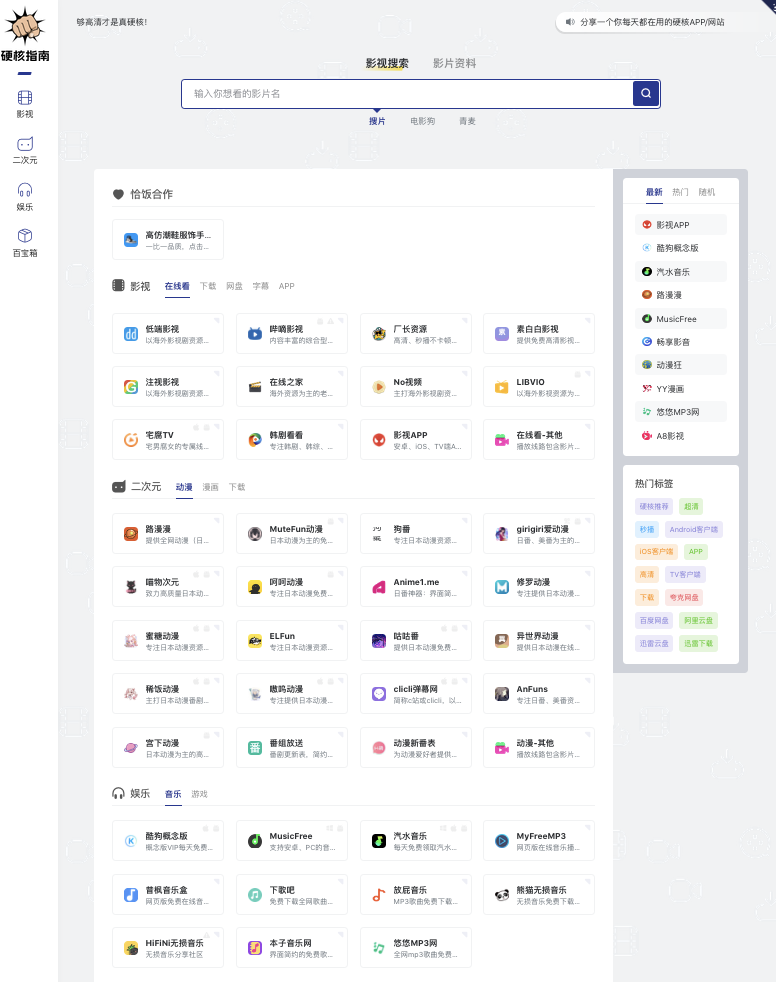Click the 韩剧看看 site icon

point(255,440)
